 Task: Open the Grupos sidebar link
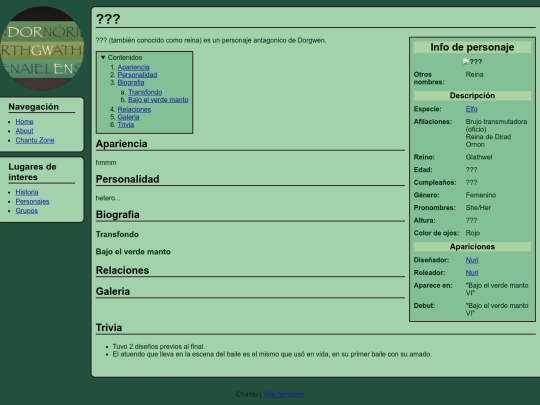tap(27, 210)
